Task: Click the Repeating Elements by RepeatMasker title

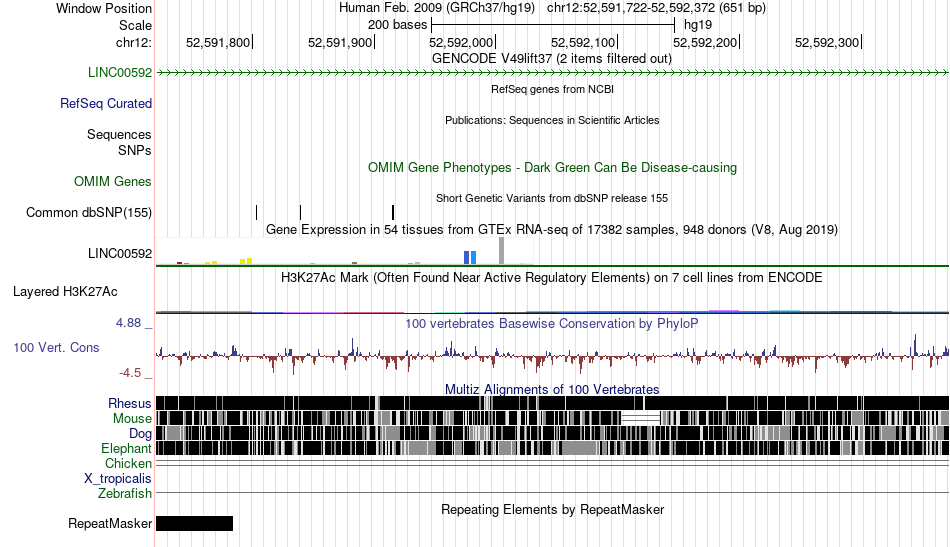Action: point(552,510)
